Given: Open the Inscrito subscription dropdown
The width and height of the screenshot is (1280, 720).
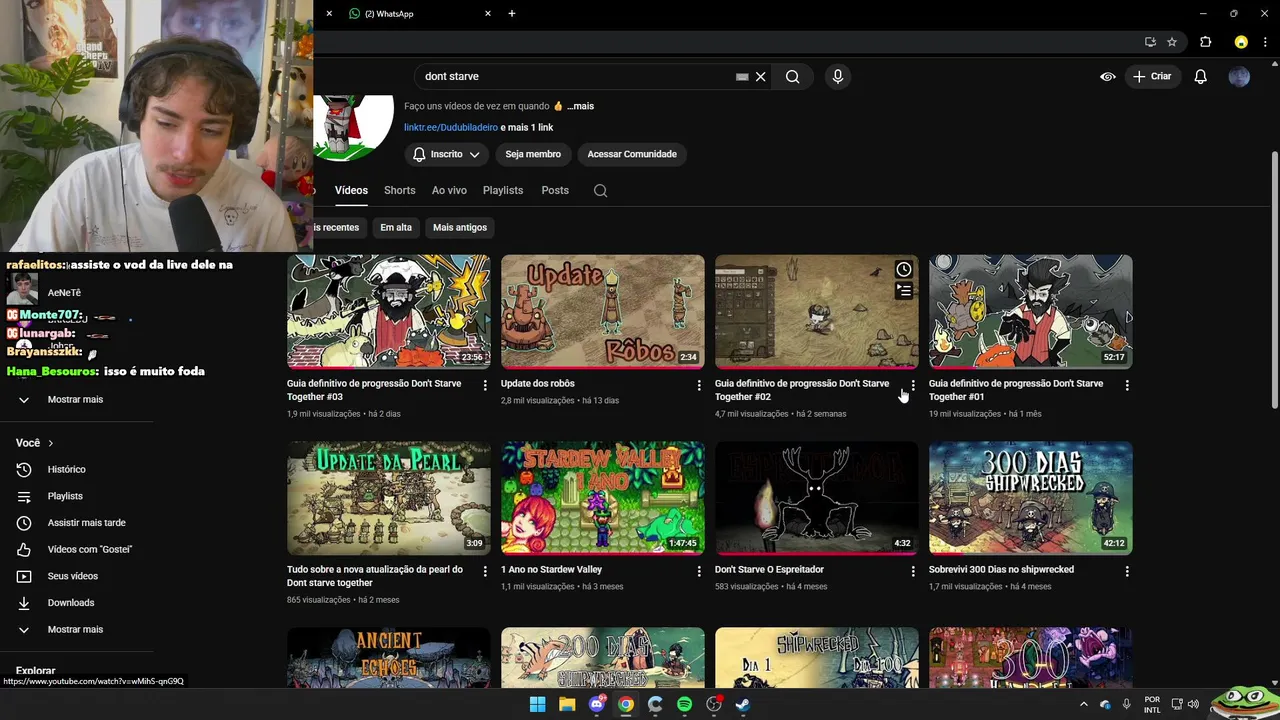Looking at the screenshot, I should (x=446, y=154).
